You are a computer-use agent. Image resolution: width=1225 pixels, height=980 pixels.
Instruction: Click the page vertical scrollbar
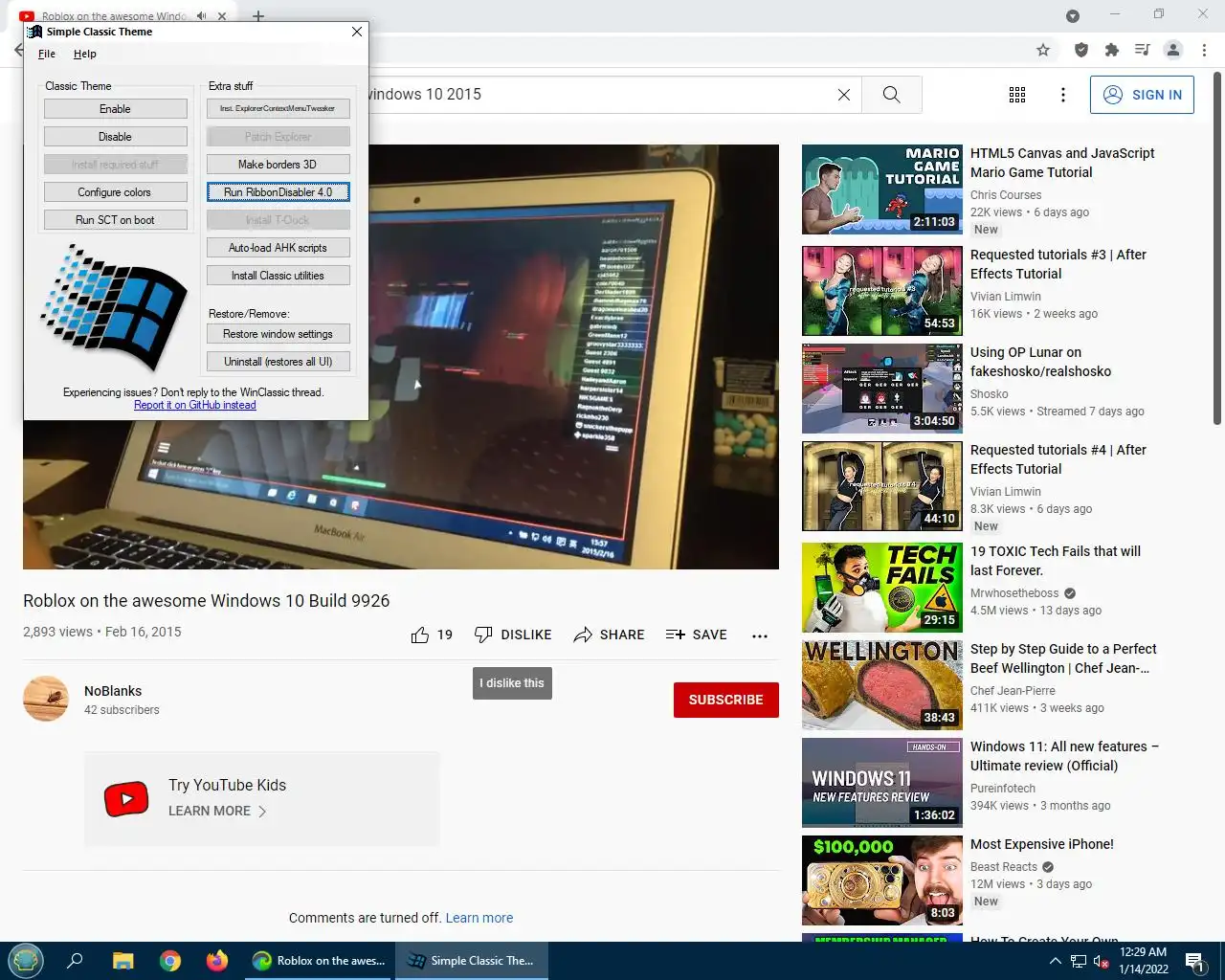pyautogui.click(x=1217, y=249)
